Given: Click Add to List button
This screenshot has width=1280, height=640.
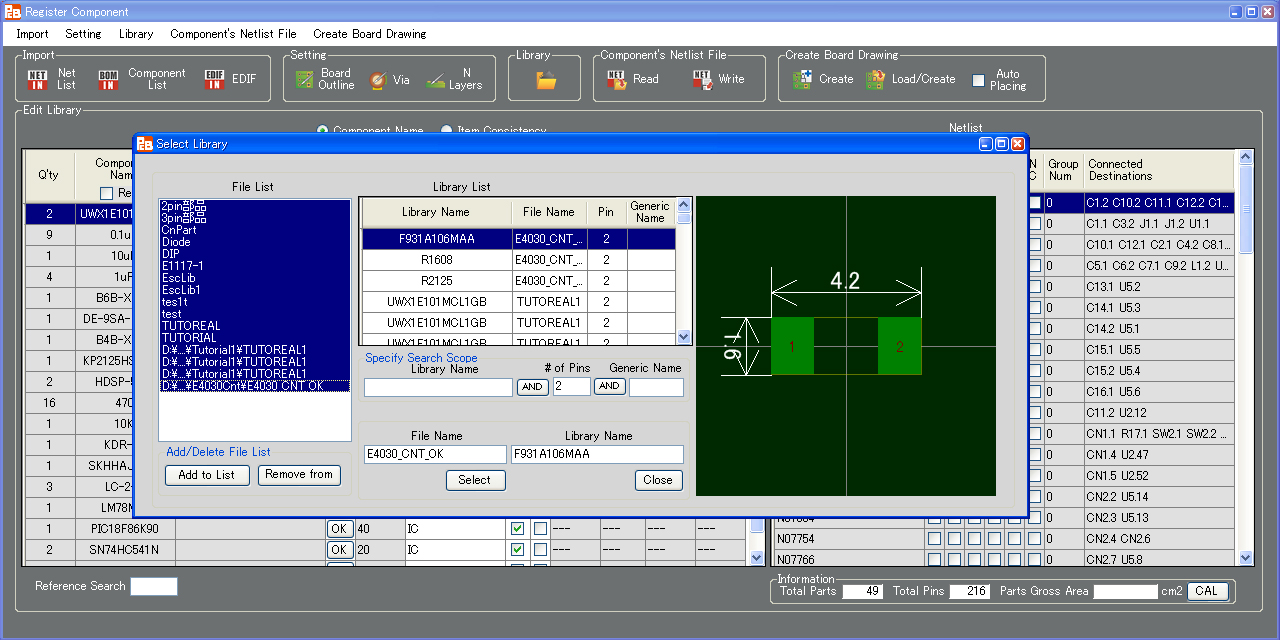Looking at the screenshot, I should point(207,475).
